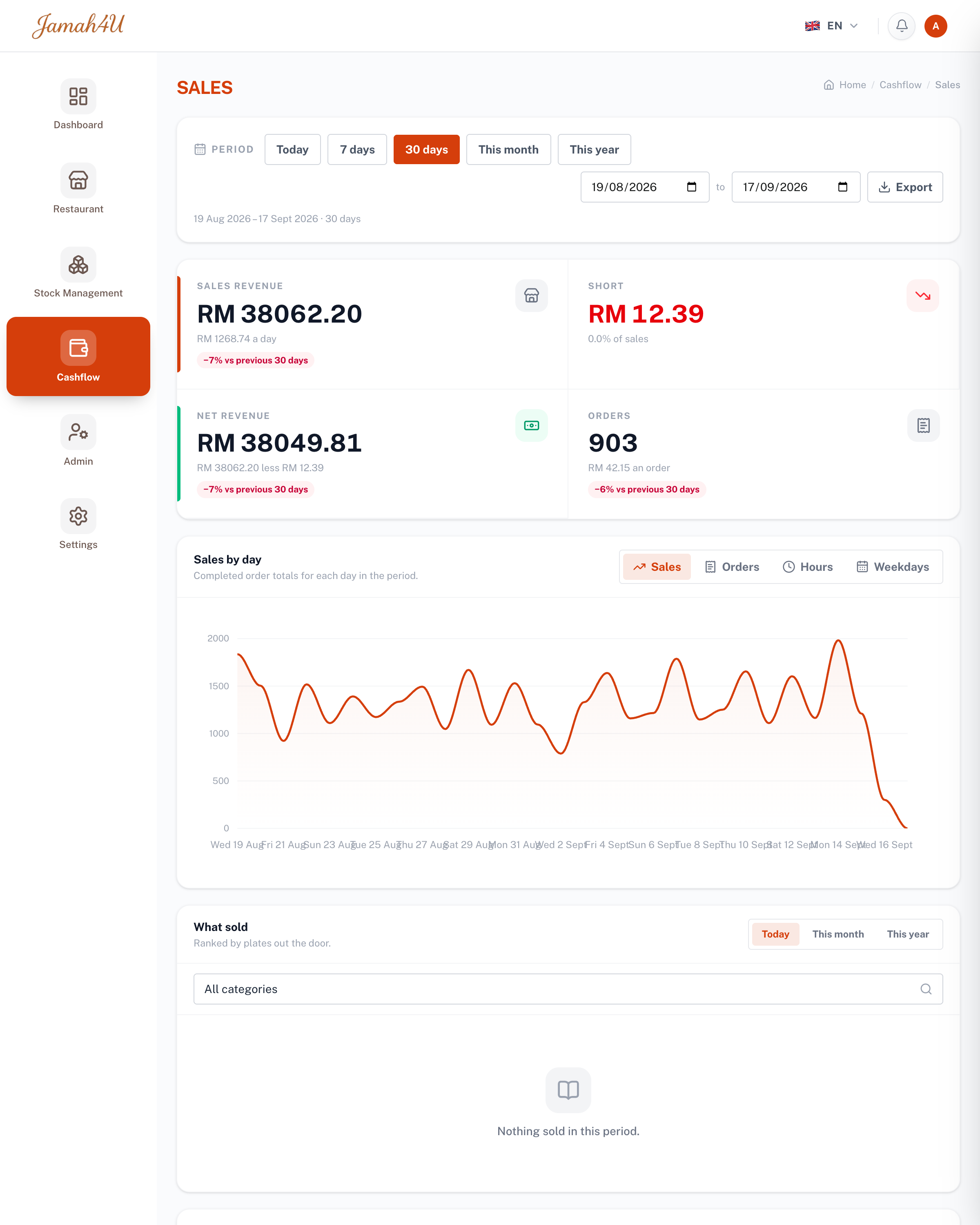Image resolution: width=980 pixels, height=1225 pixels.
Task: Click the Short trending-down icon
Action: (x=922, y=296)
